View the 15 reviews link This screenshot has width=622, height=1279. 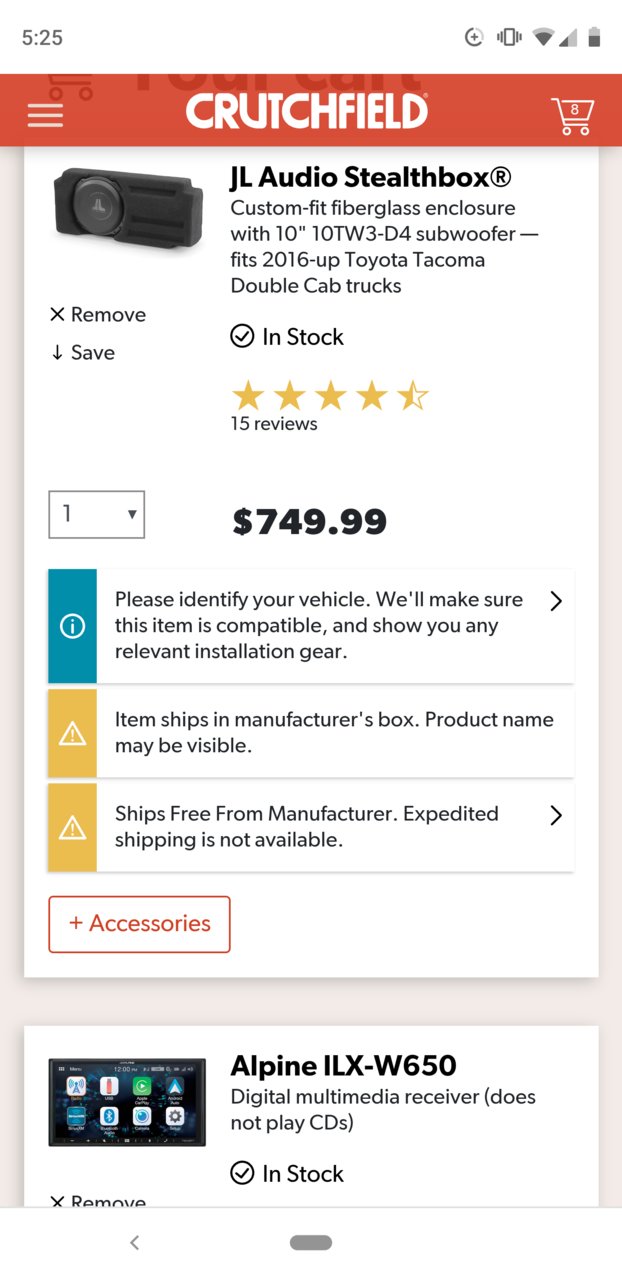[x=274, y=424]
